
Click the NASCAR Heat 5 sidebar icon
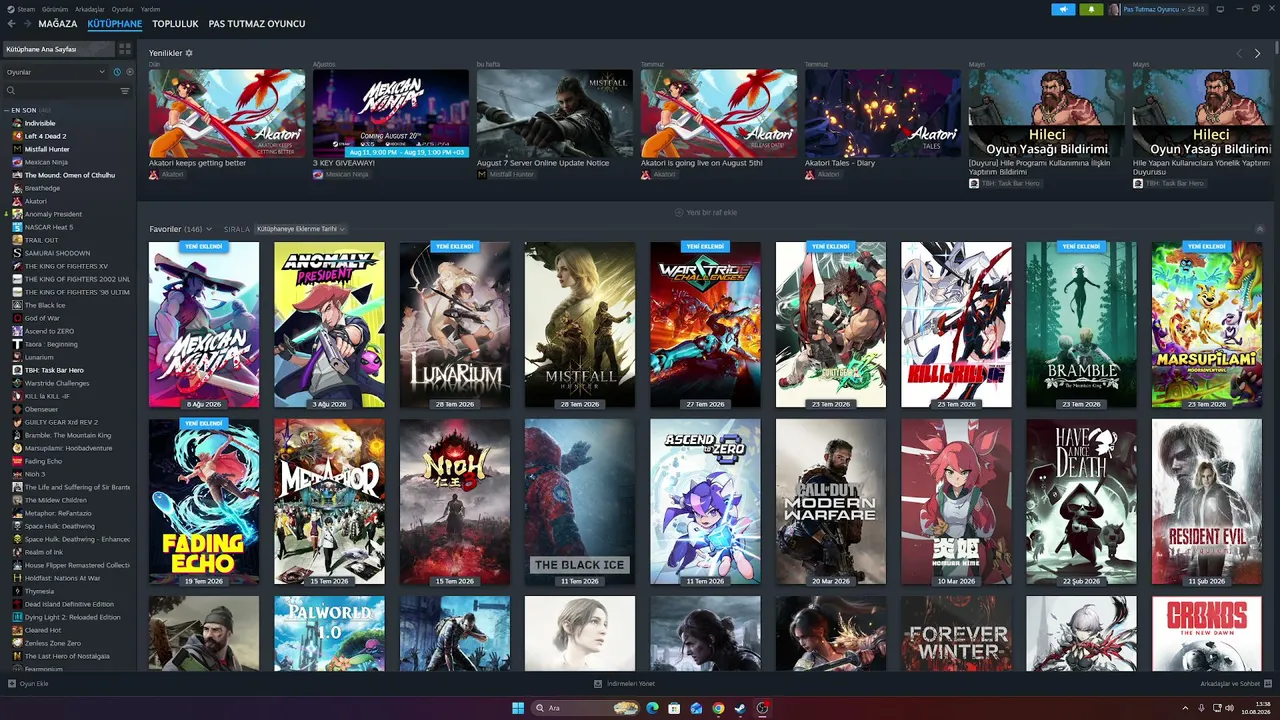point(17,227)
